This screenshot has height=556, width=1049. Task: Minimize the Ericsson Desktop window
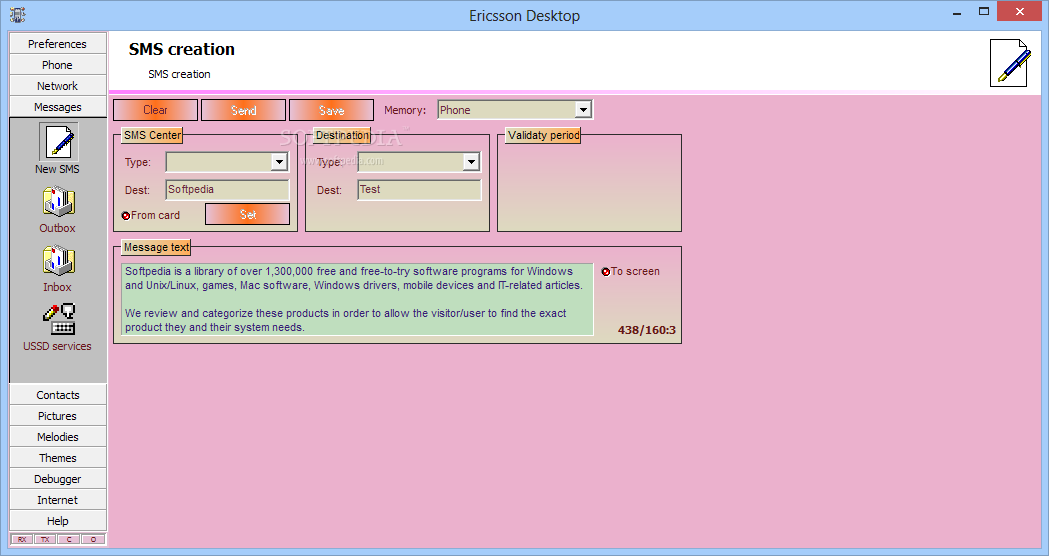pyautogui.click(x=957, y=12)
